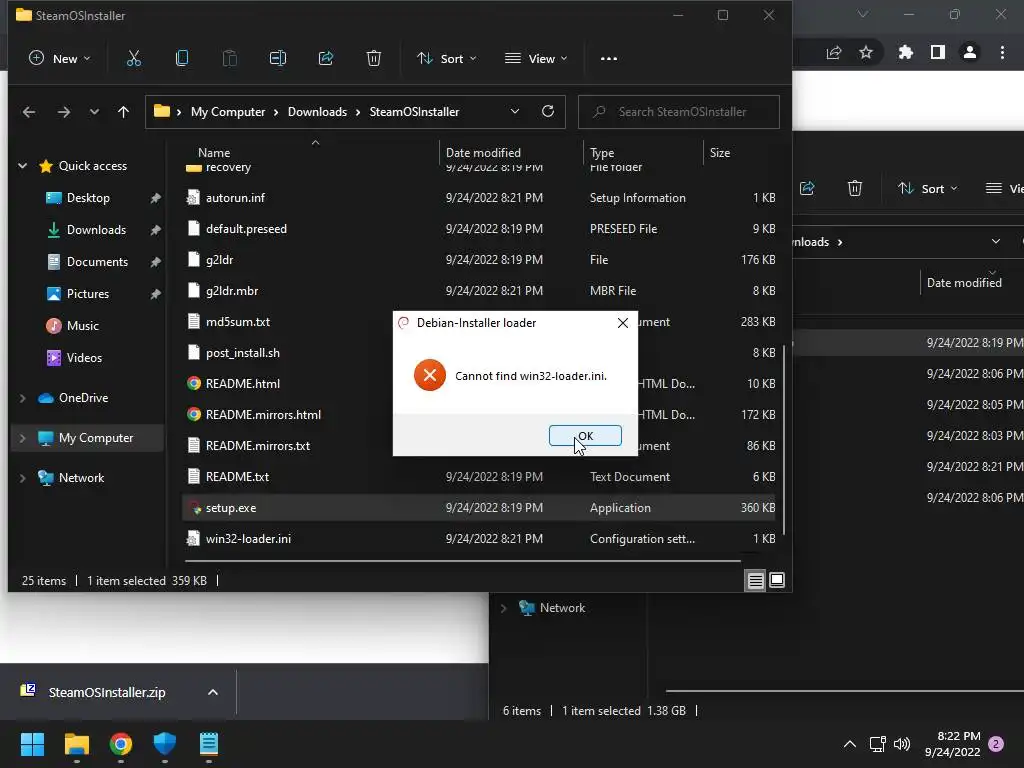Select Music in Quick access
The width and height of the screenshot is (1024, 768).
pos(82,326)
